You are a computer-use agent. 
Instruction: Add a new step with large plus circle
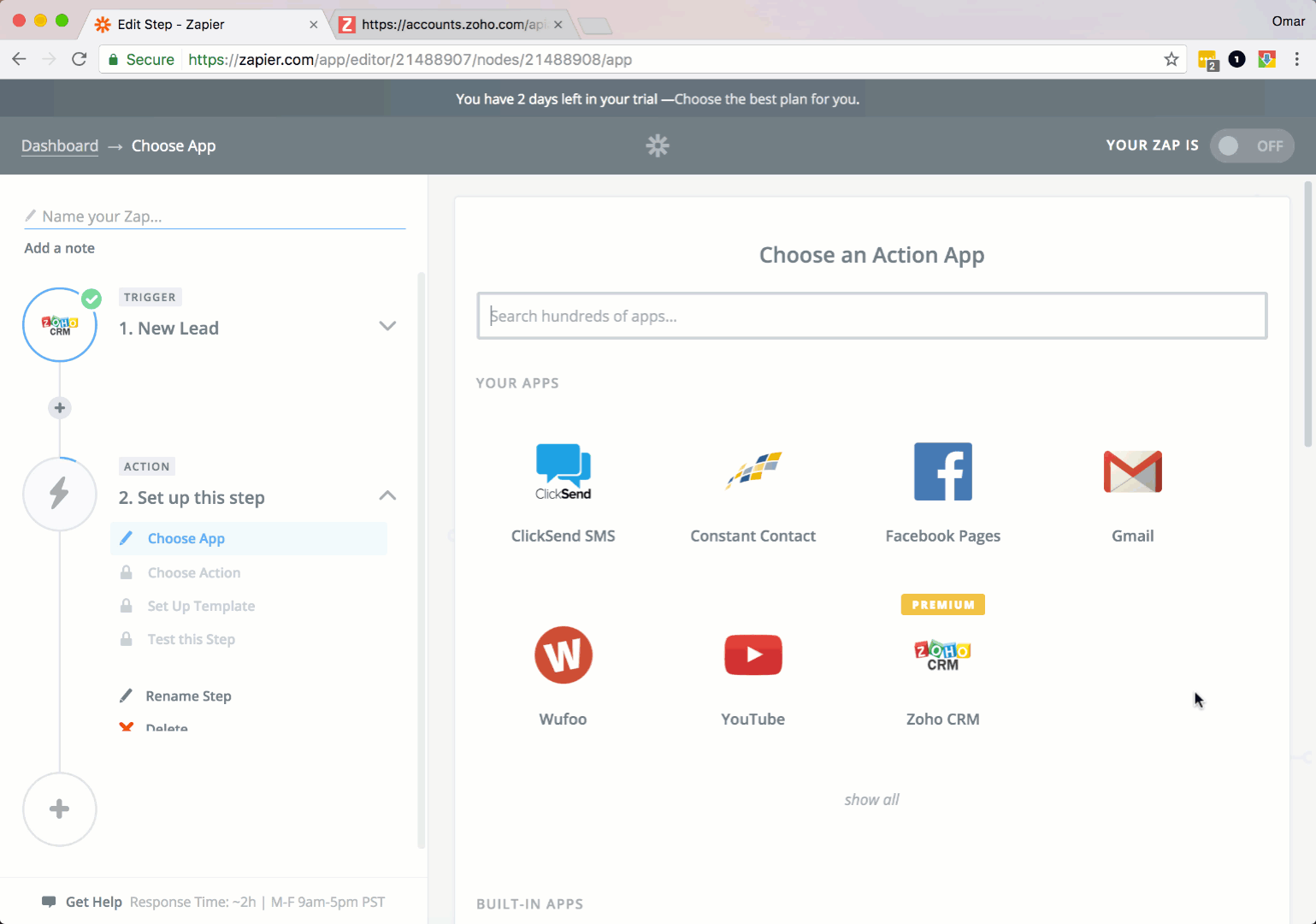point(60,809)
